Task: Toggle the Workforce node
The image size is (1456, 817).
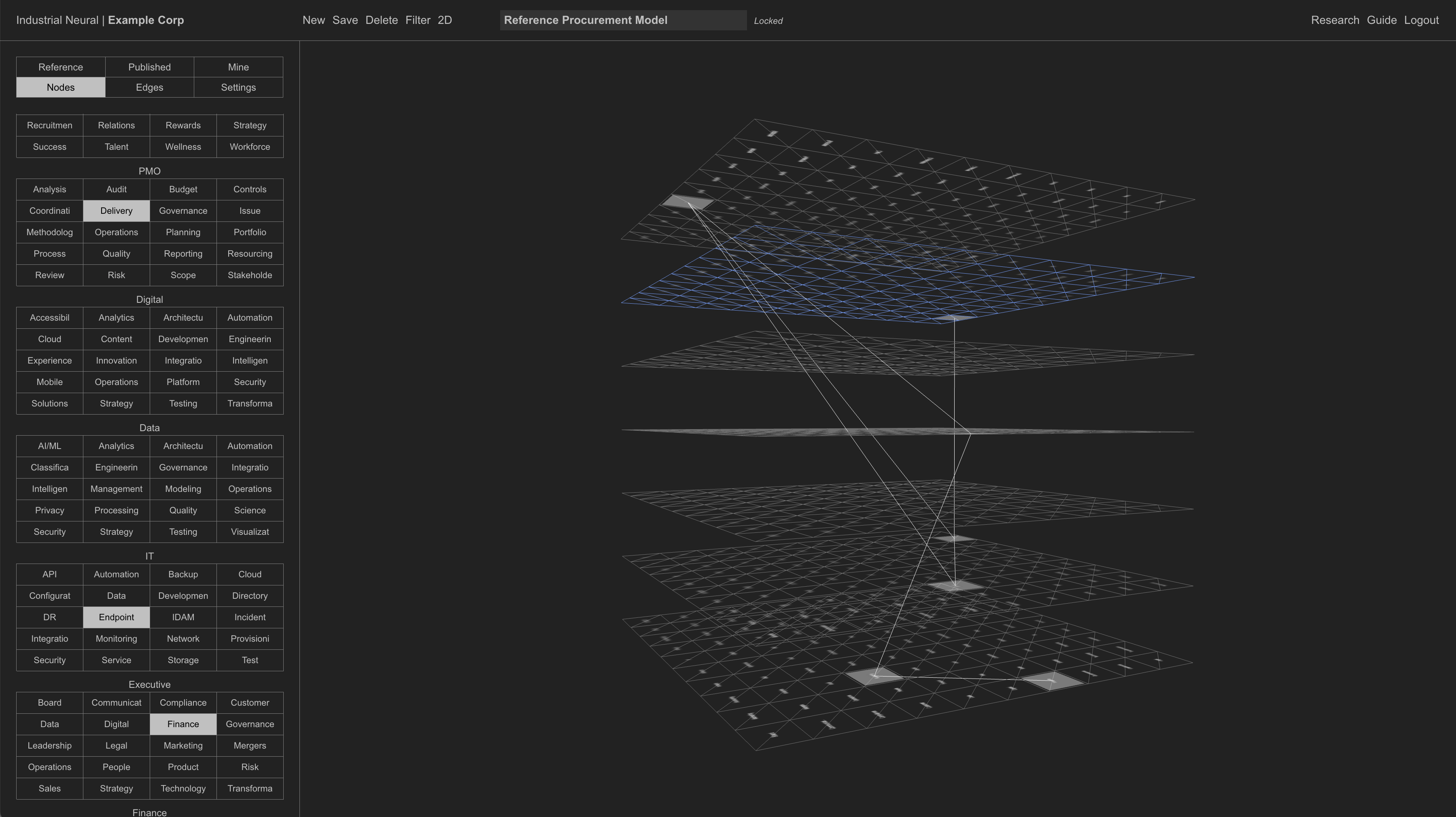Action: click(250, 147)
